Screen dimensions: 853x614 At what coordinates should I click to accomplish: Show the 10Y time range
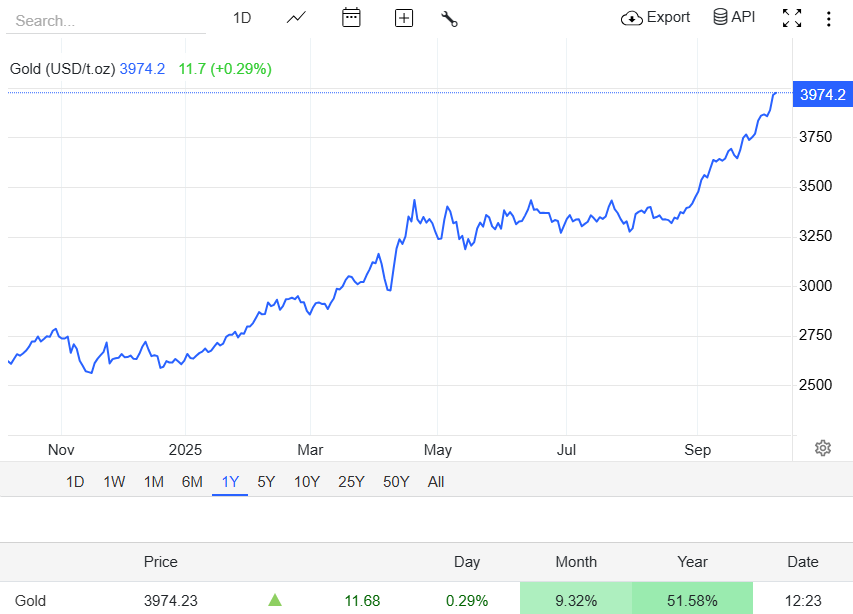click(307, 482)
